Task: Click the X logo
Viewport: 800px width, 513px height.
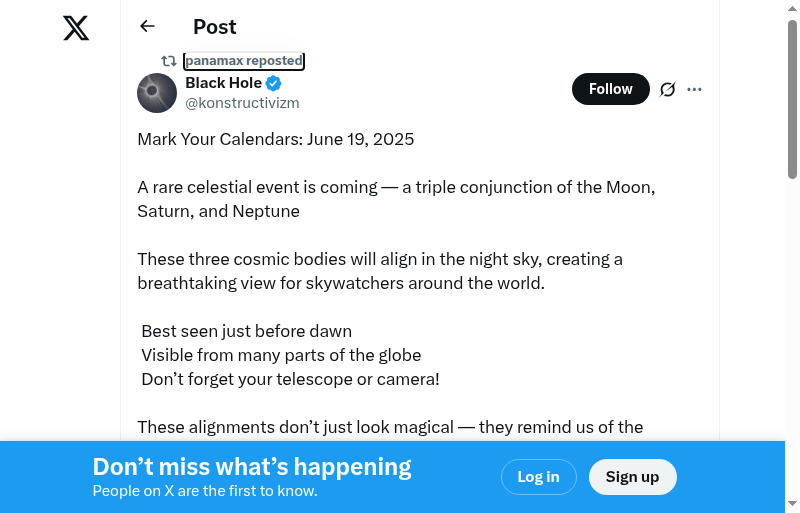Action: tap(76, 28)
